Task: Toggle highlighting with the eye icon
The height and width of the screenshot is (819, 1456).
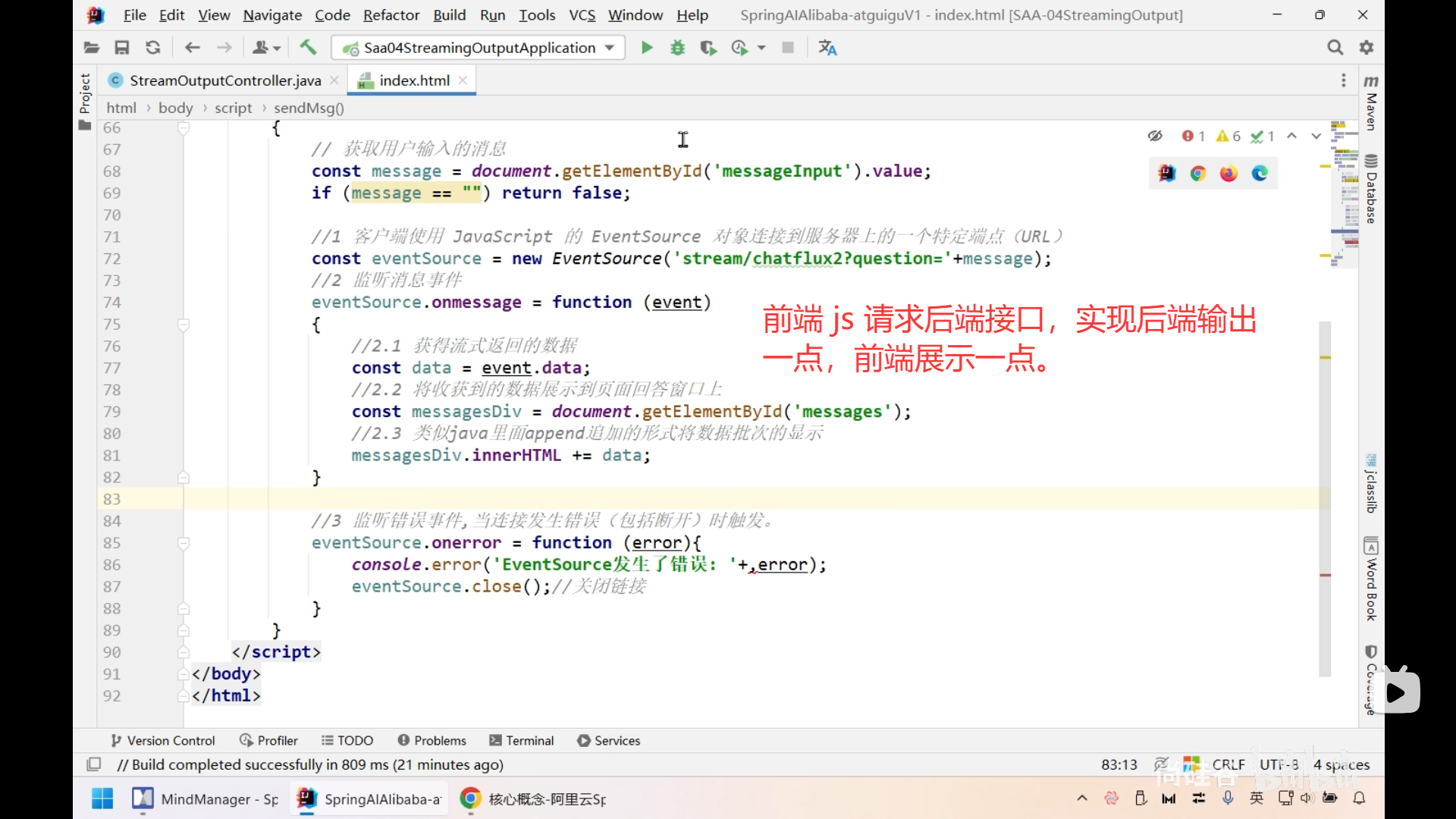Action: (1155, 135)
